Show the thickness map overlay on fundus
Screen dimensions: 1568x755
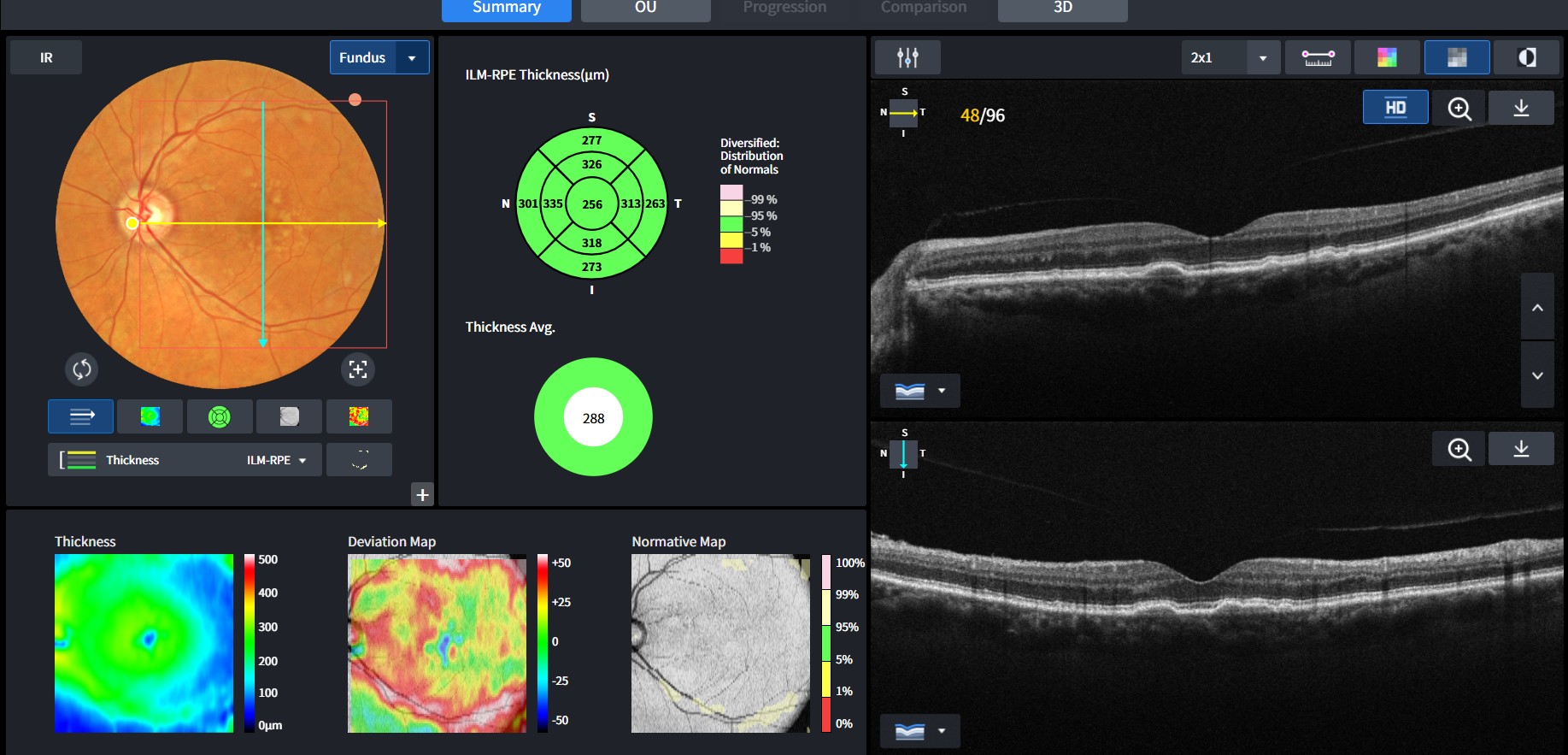(150, 416)
